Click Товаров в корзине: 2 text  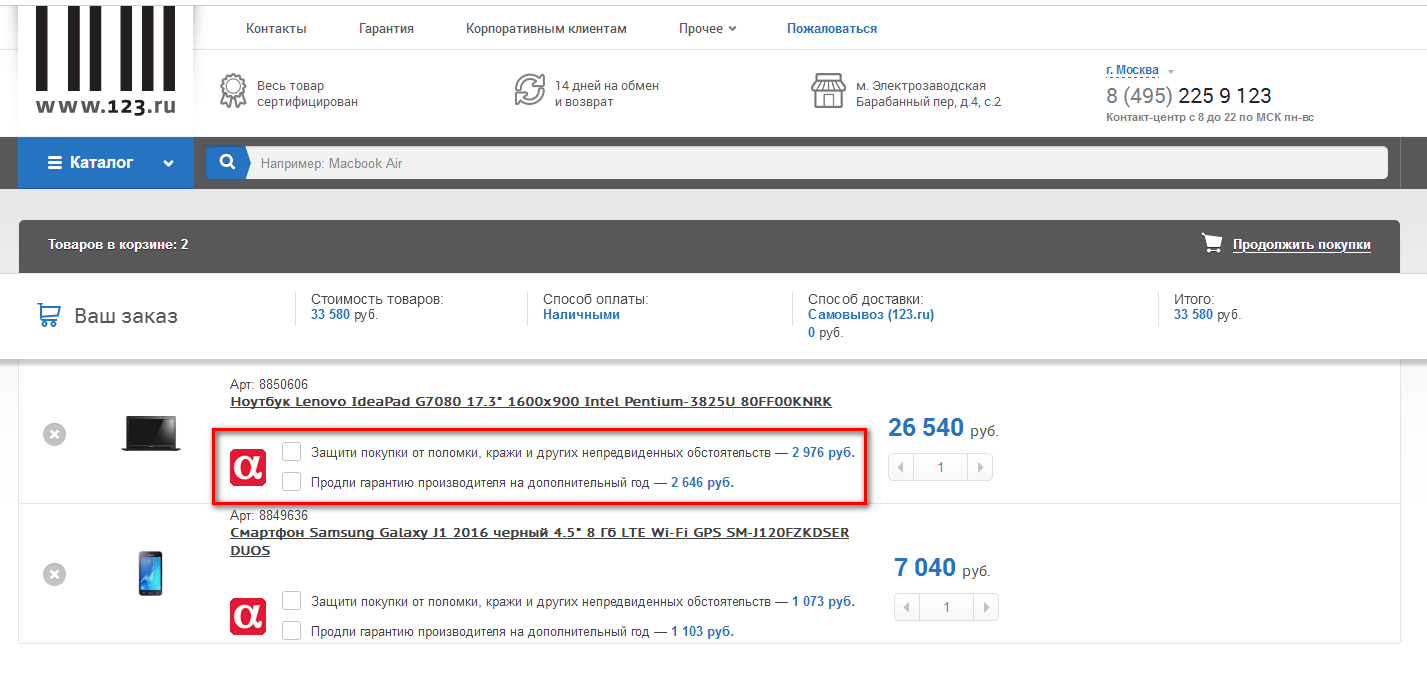(118, 244)
